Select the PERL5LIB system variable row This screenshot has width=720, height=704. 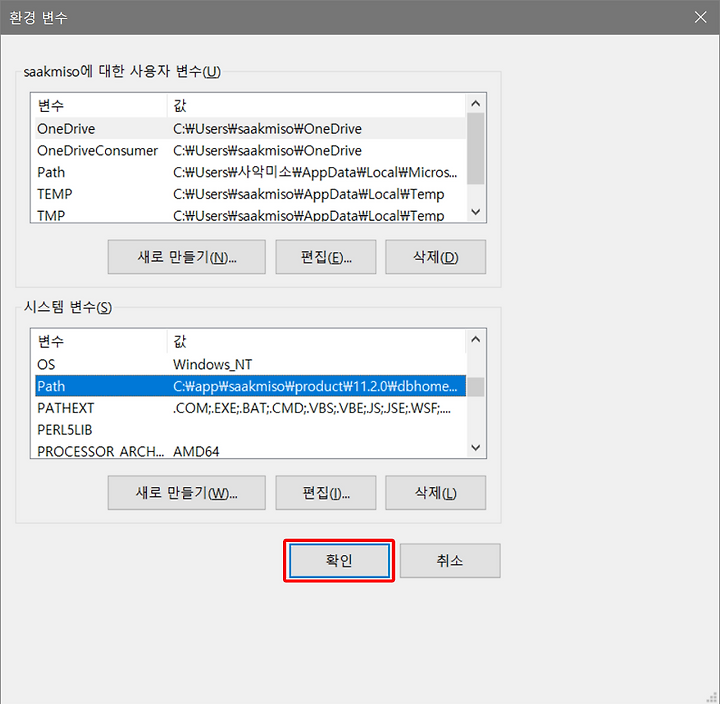[x=250, y=429]
